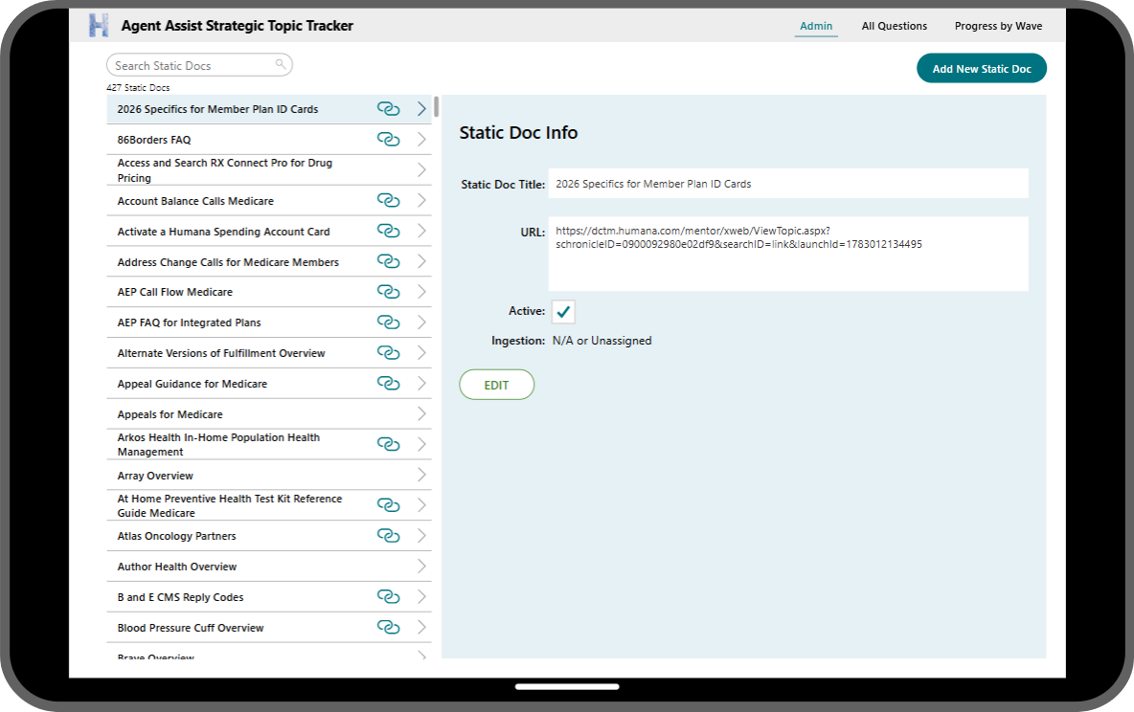Click Add New Static Doc button
This screenshot has height=712, width=1134.
click(x=981, y=69)
